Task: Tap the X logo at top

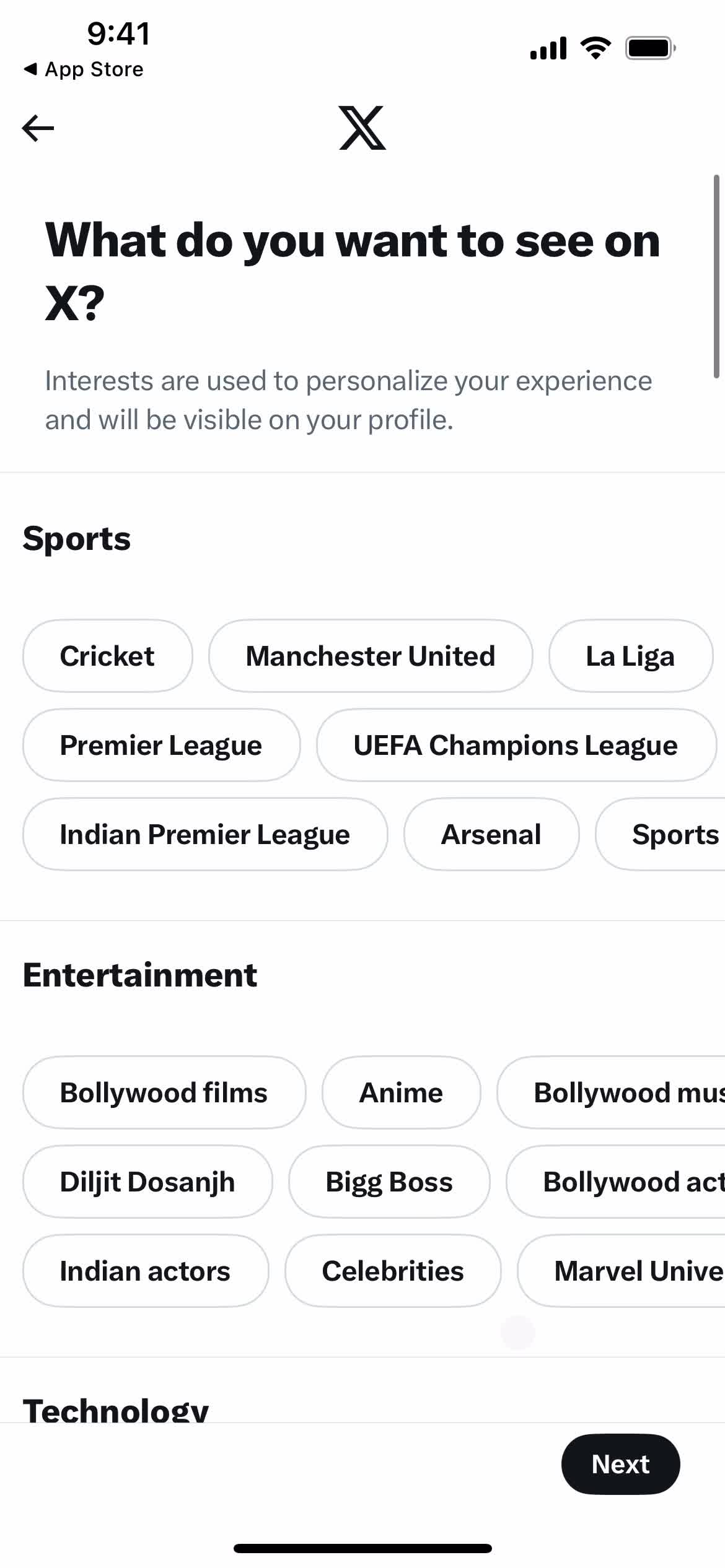Action: [x=362, y=128]
